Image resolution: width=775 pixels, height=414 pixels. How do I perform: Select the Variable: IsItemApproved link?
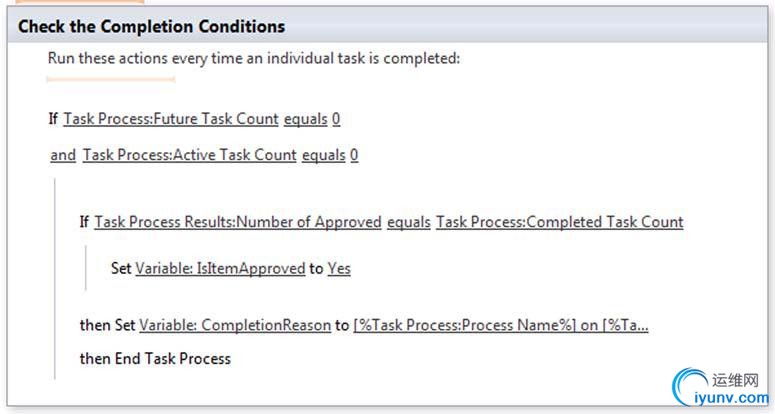(x=220, y=268)
